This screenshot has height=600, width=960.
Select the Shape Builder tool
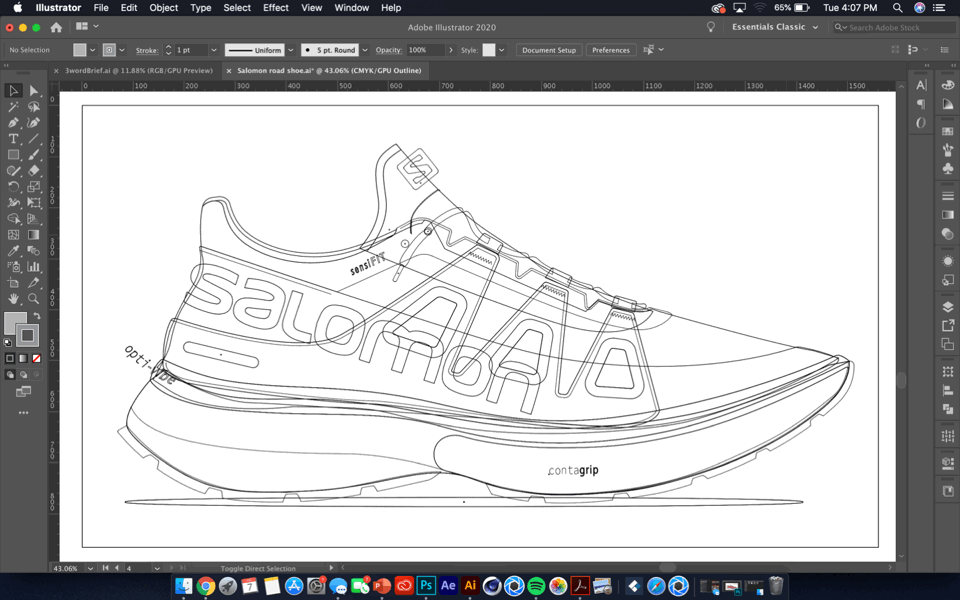pos(13,219)
